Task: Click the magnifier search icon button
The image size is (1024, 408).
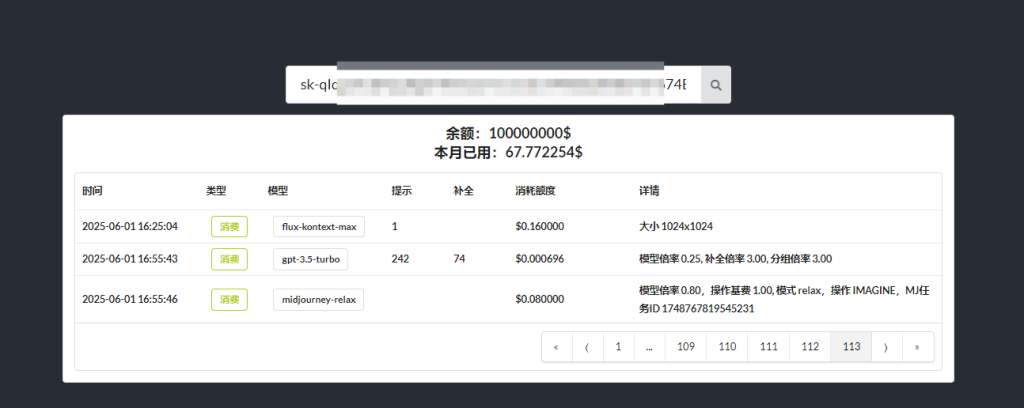Action: pyautogui.click(x=716, y=85)
